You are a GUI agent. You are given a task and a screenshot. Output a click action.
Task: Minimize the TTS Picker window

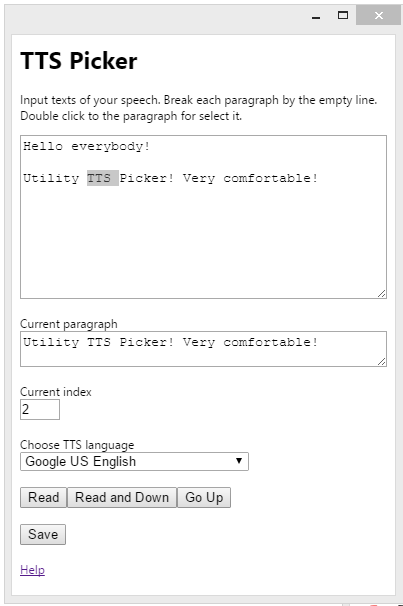(316, 16)
